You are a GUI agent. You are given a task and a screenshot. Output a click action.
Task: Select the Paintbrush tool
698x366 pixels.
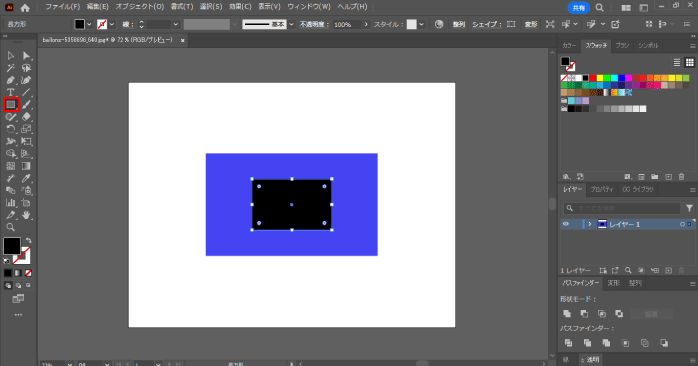pyautogui.click(x=26, y=105)
